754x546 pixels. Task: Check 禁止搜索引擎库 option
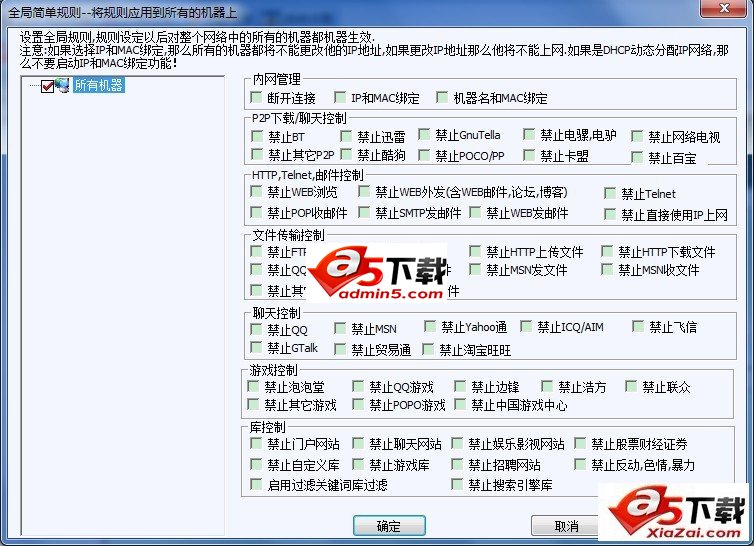[457, 484]
